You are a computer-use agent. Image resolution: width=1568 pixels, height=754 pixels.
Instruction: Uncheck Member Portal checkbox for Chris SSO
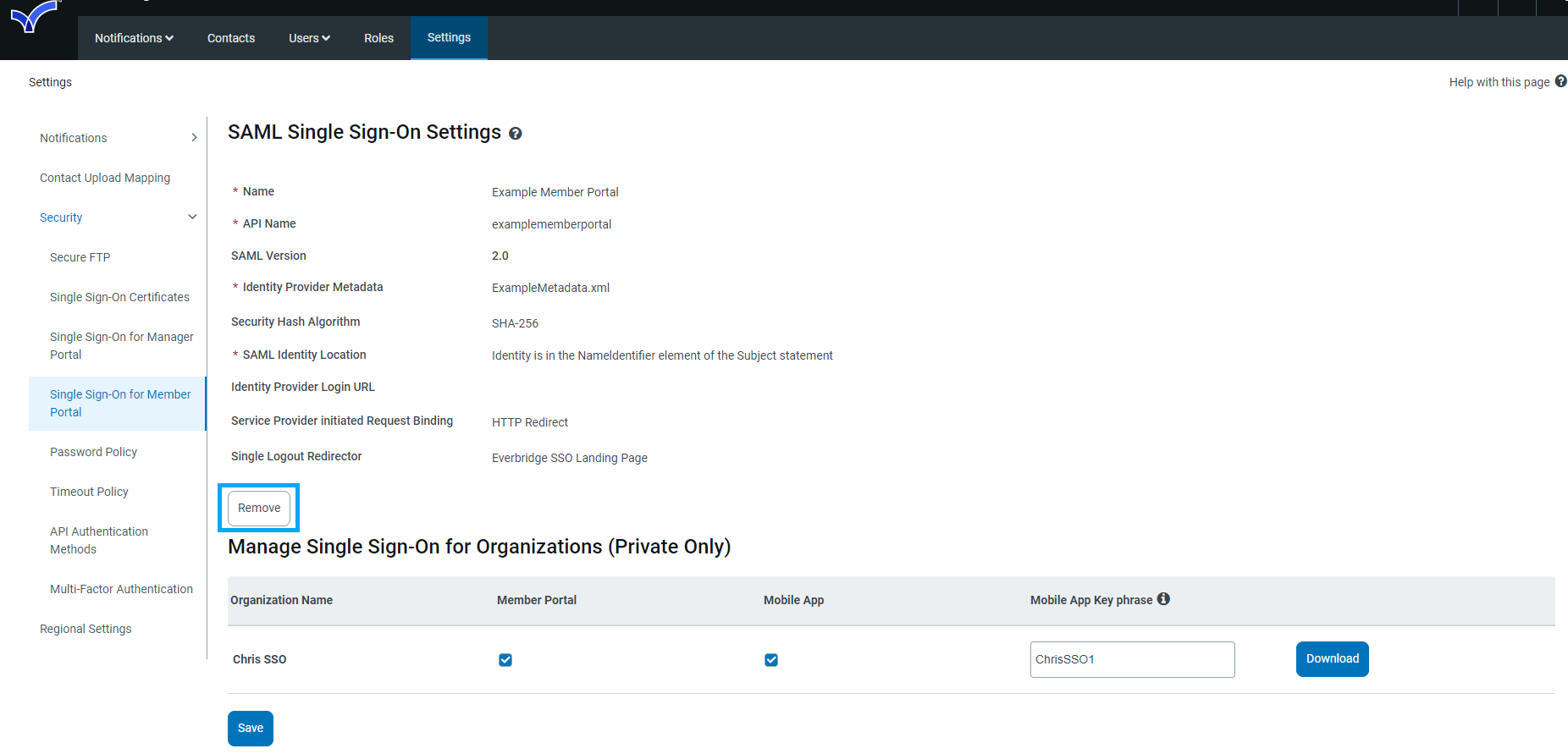click(x=505, y=660)
